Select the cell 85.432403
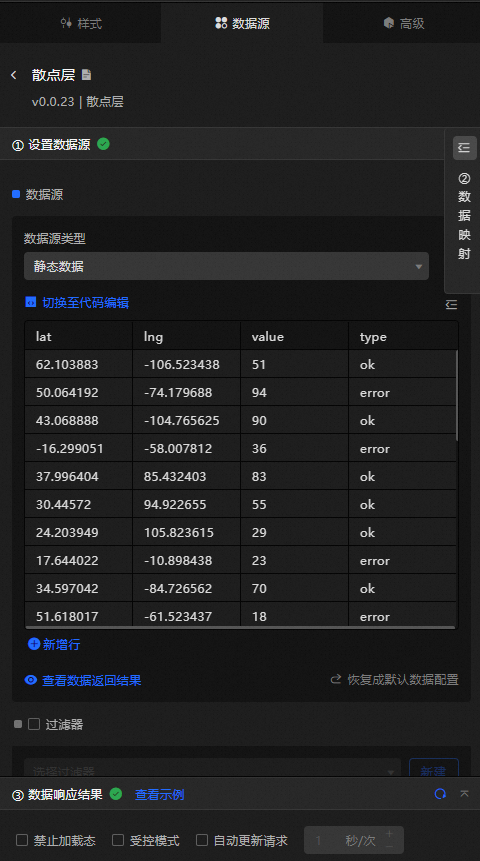 click(187, 476)
